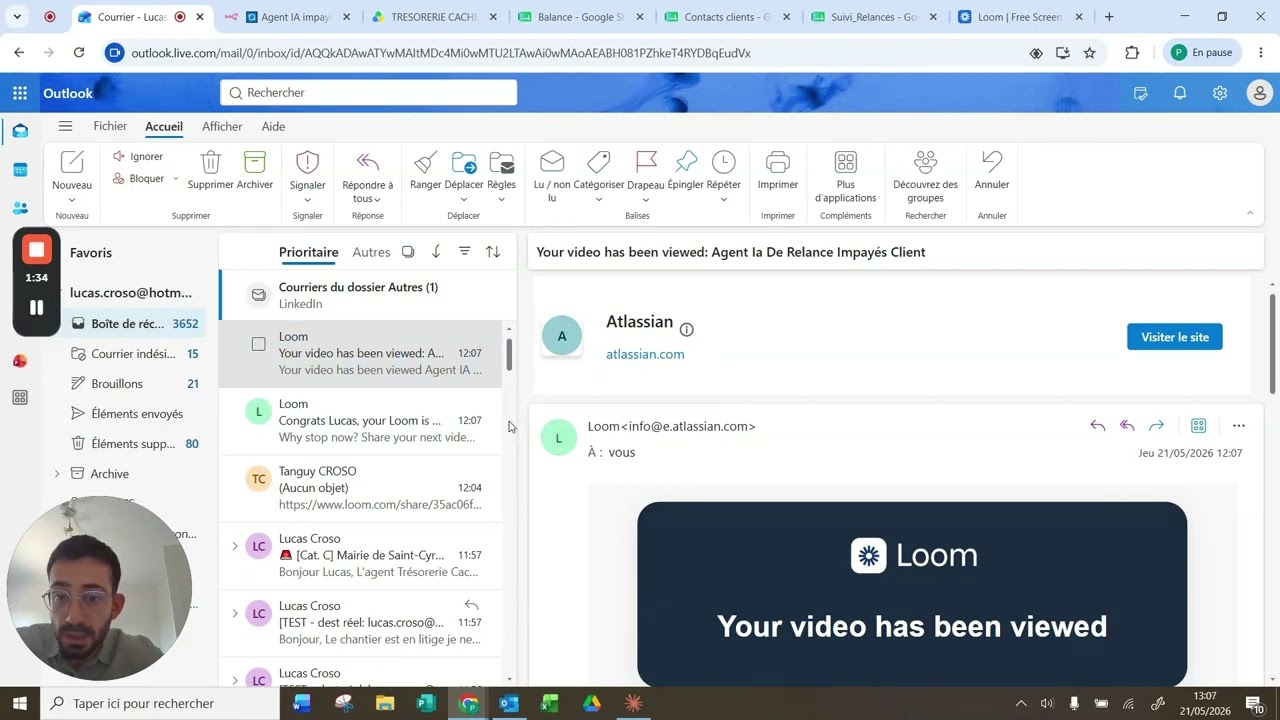Click the Signaler shield icon
Screen dimensions: 1280x720
coord(307,162)
